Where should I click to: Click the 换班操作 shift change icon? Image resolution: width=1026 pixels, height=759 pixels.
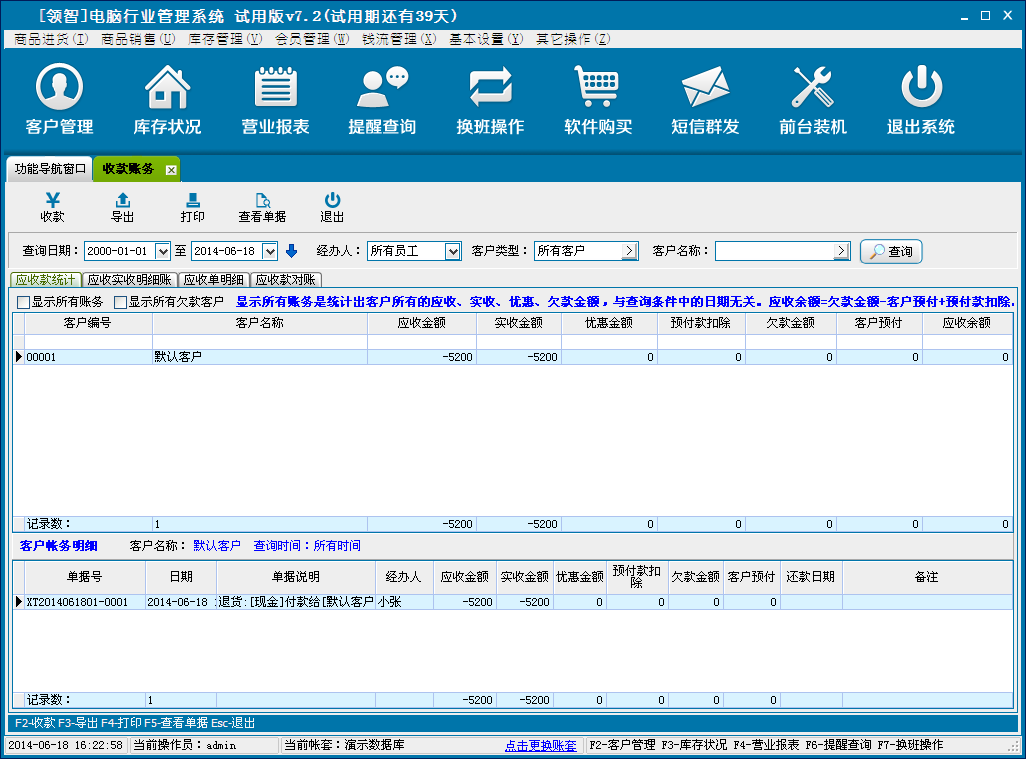[490, 99]
